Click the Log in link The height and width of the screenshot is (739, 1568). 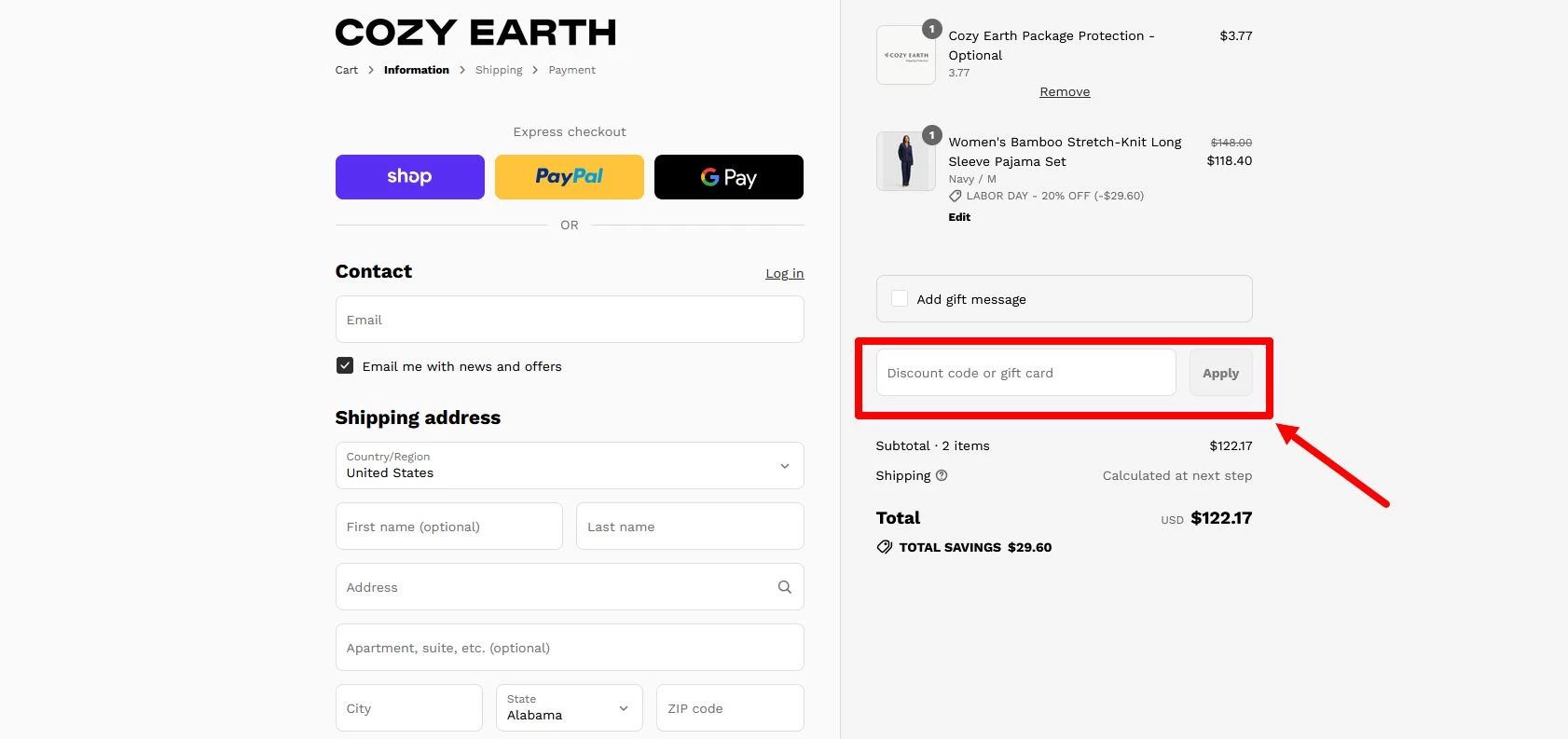point(785,273)
